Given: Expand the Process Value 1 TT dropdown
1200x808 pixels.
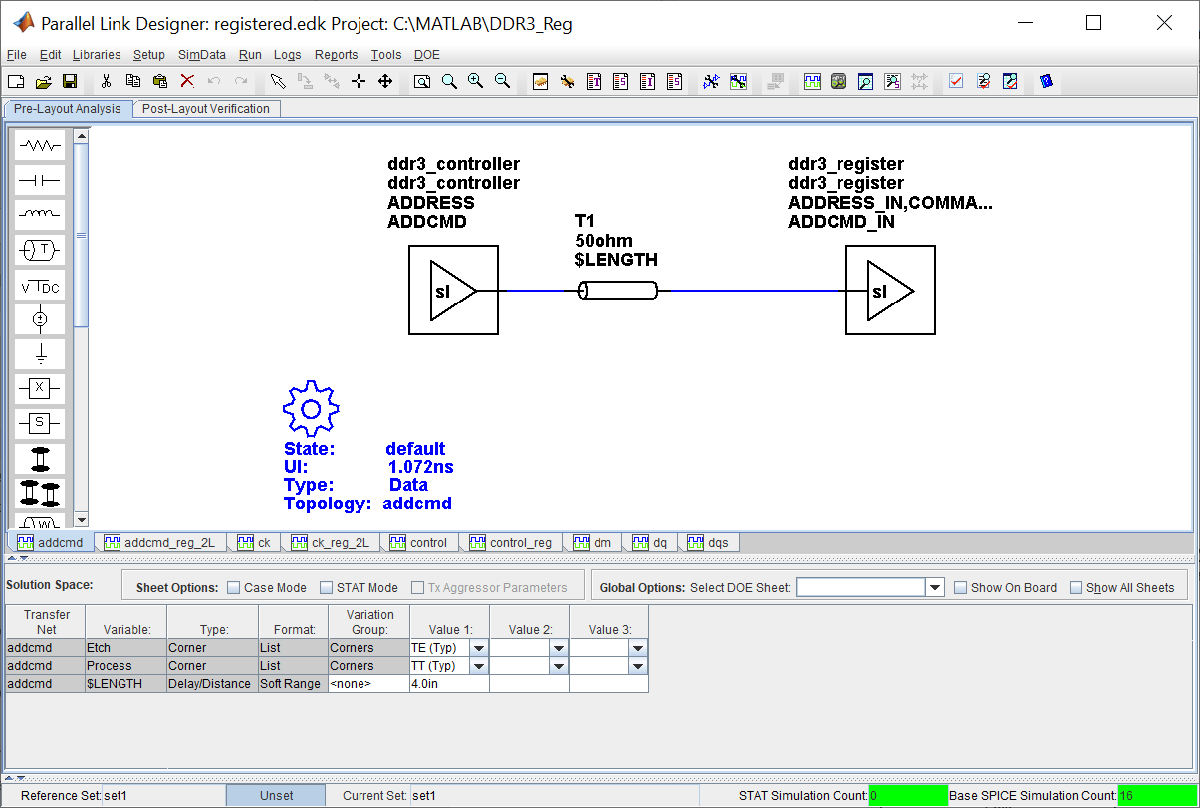Looking at the screenshot, I should tap(479, 666).
